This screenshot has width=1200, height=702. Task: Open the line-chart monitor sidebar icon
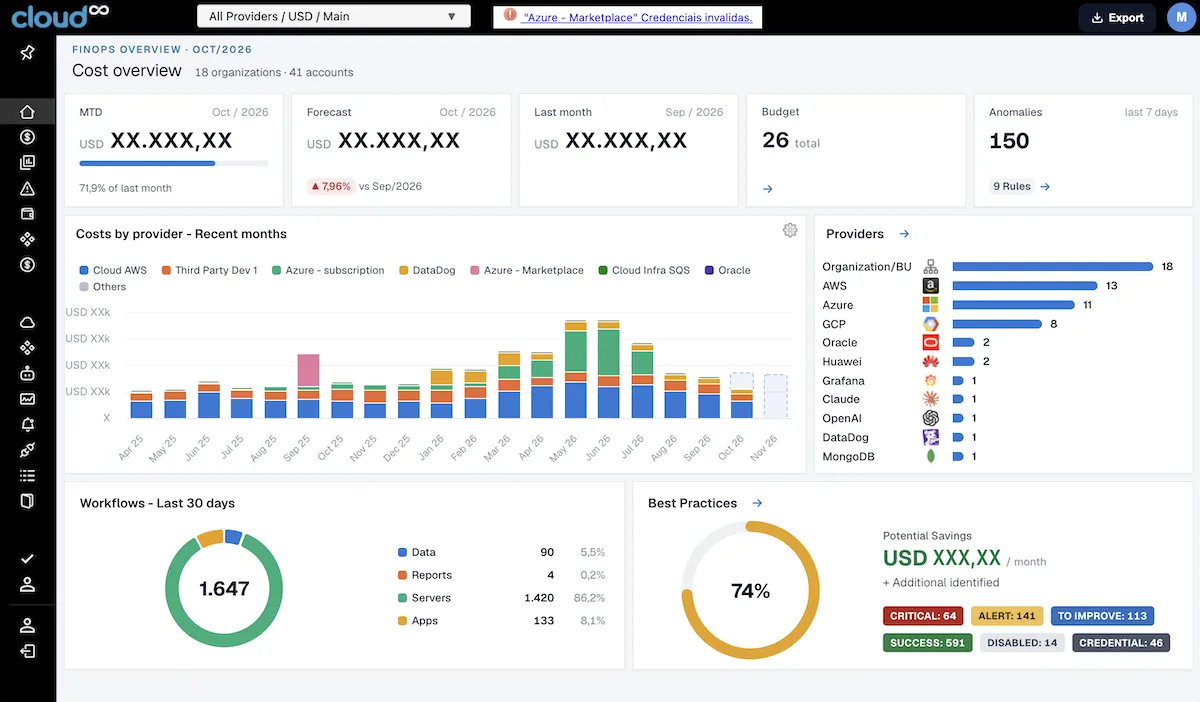28,399
